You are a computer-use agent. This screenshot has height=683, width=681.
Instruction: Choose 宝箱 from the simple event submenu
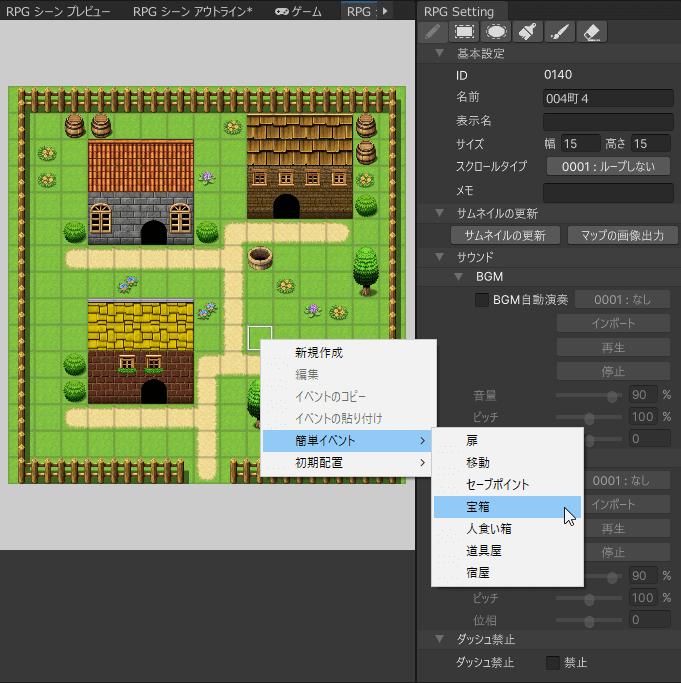click(x=506, y=507)
